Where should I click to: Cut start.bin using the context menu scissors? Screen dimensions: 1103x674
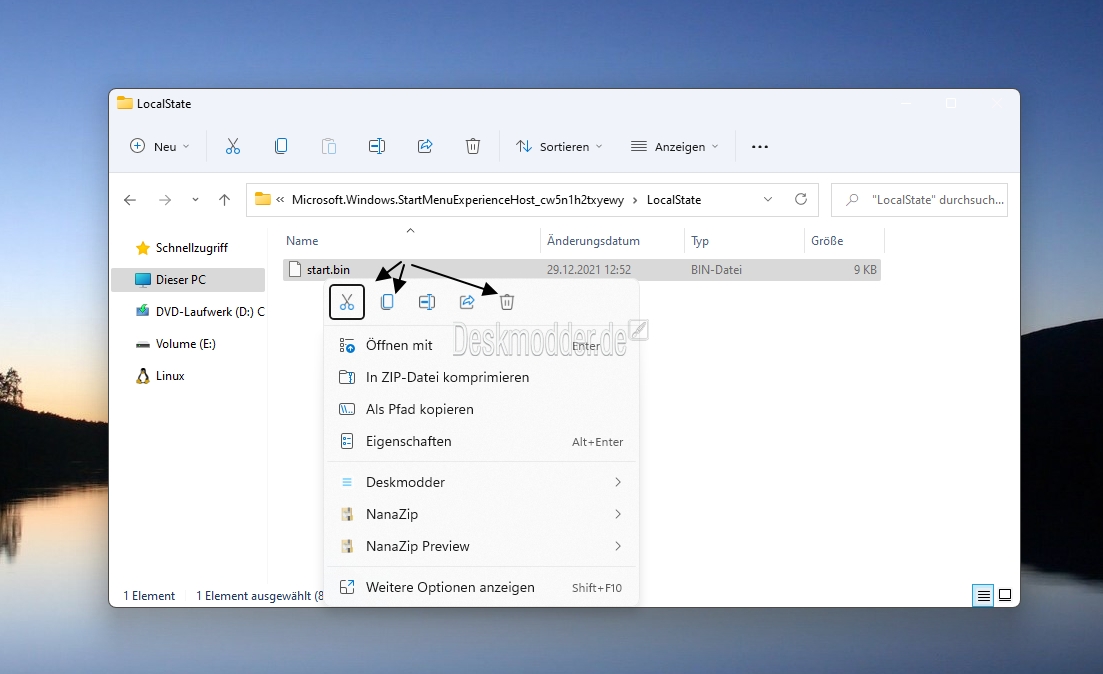347,302
